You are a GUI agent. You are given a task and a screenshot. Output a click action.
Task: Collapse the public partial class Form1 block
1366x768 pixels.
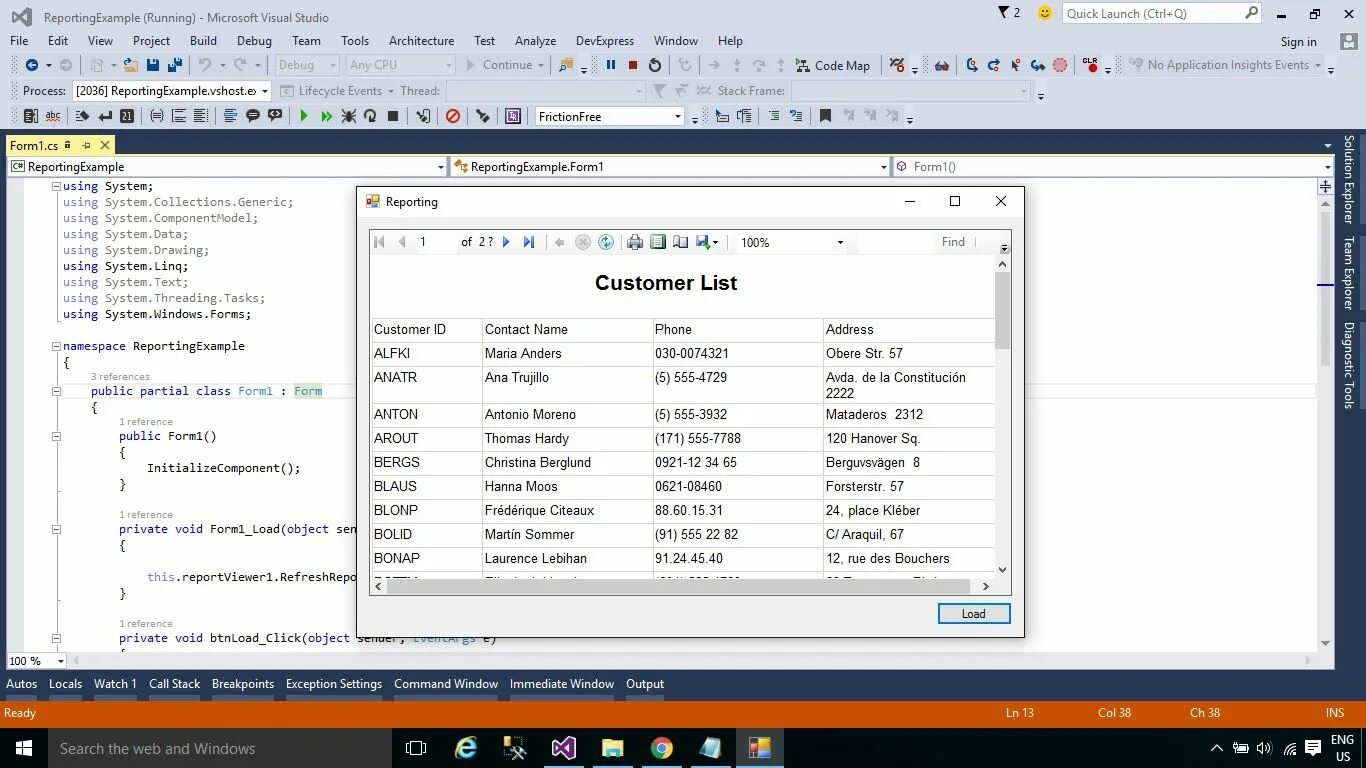57,391
